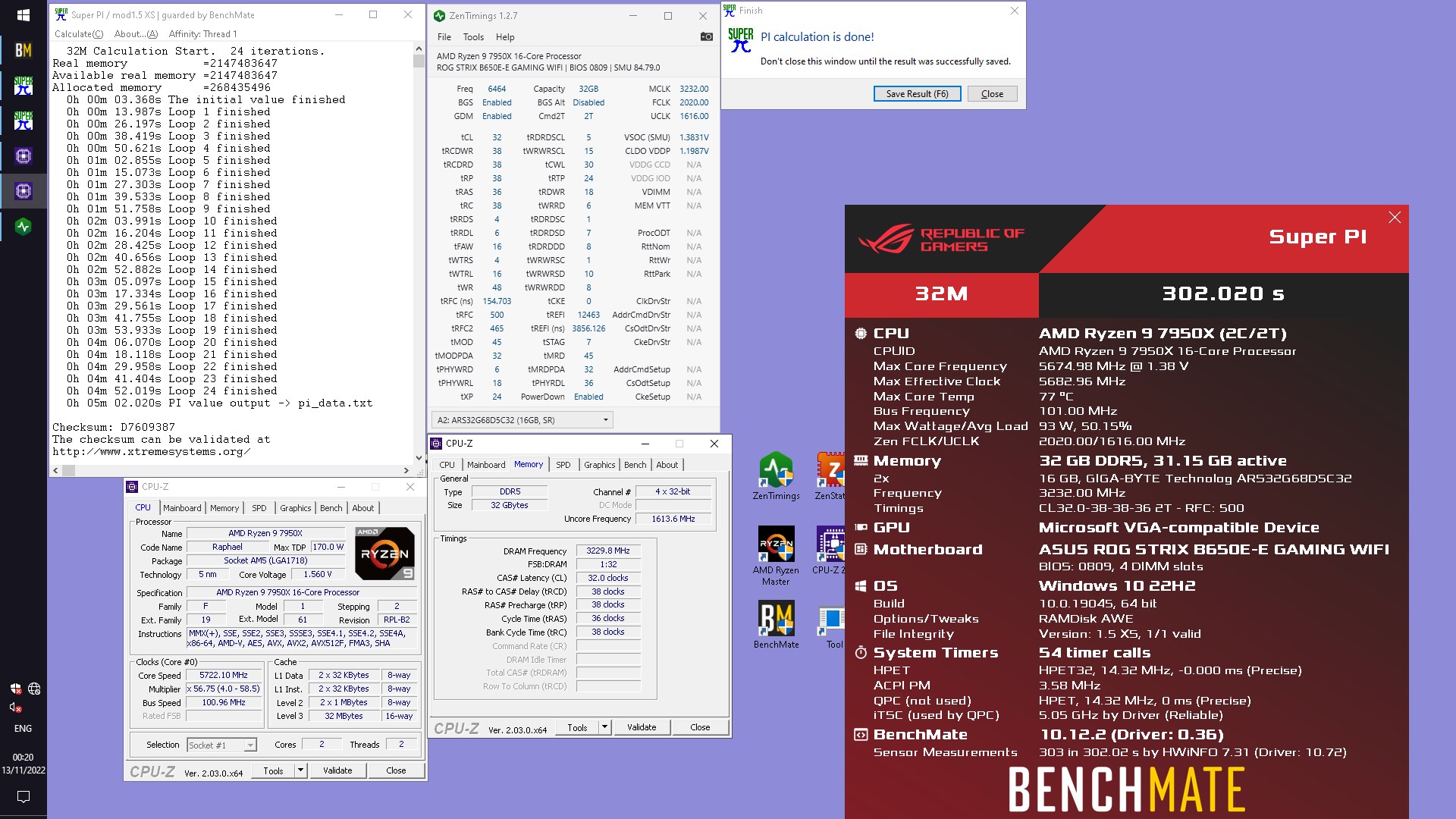Click Save Result (F6) button
1456x819 pixels.
(917, 94)
